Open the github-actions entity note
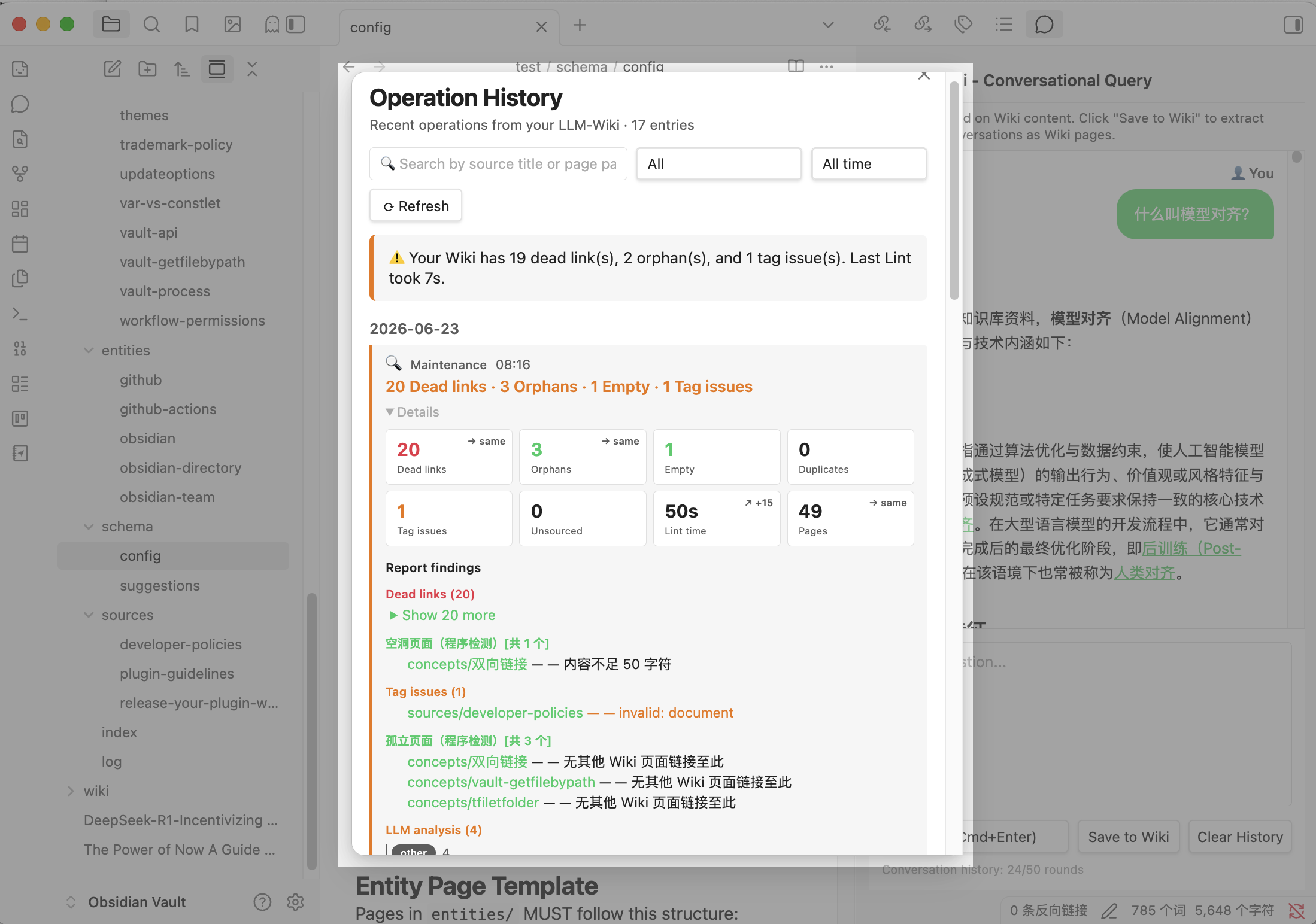This screenshot has height=924, width=1316. tap(168, 409)
